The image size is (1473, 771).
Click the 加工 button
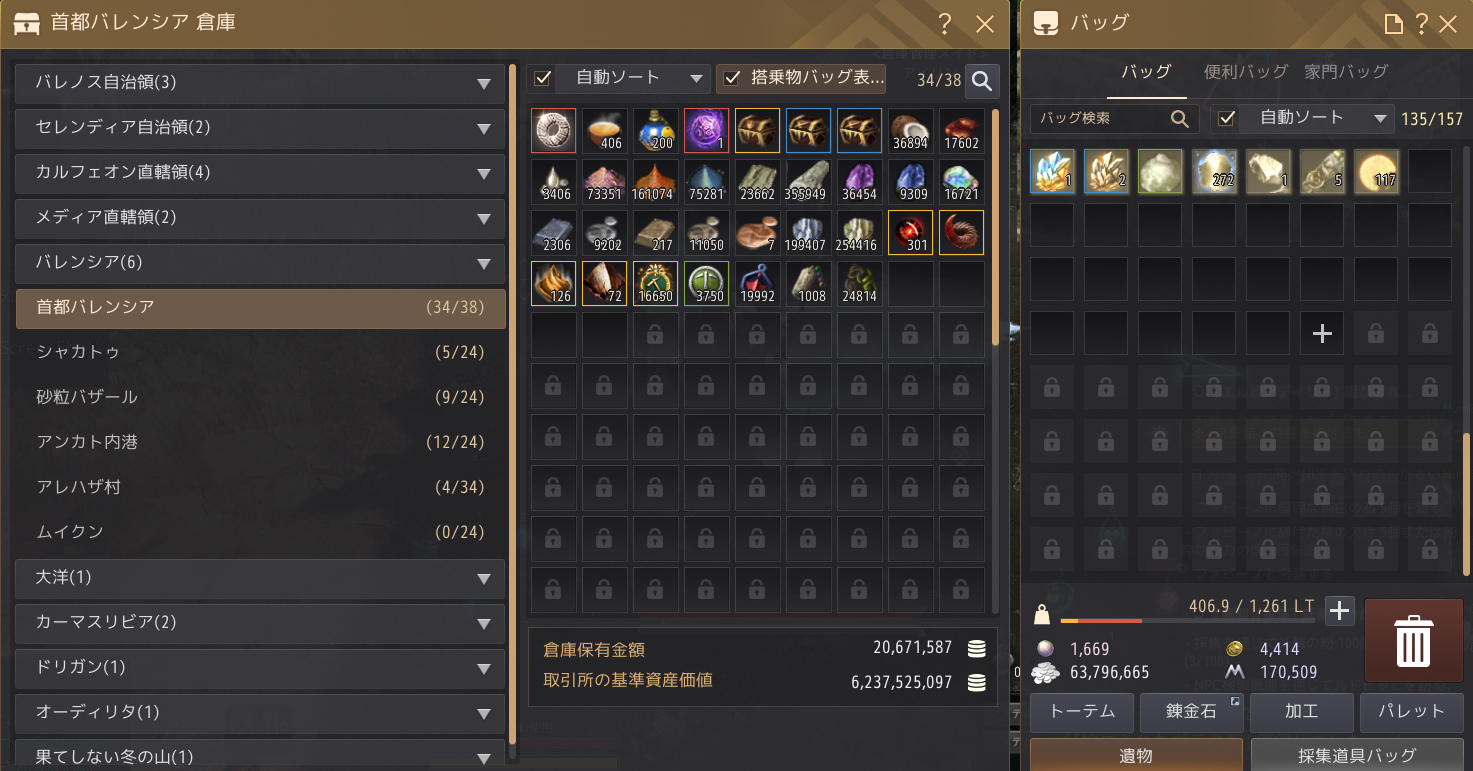[1302, 712]
